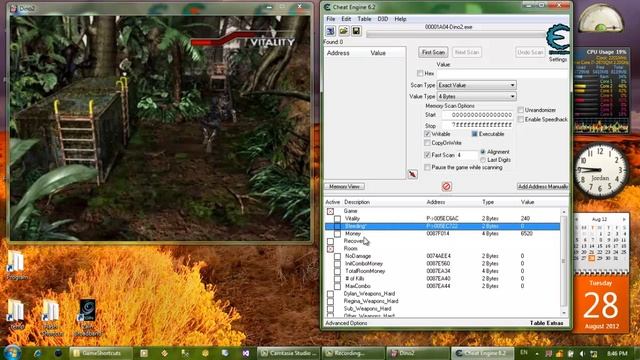The image size is (640, 360).
Task: Open the Program desktop shortcut
Action: (x=16, y=265)
